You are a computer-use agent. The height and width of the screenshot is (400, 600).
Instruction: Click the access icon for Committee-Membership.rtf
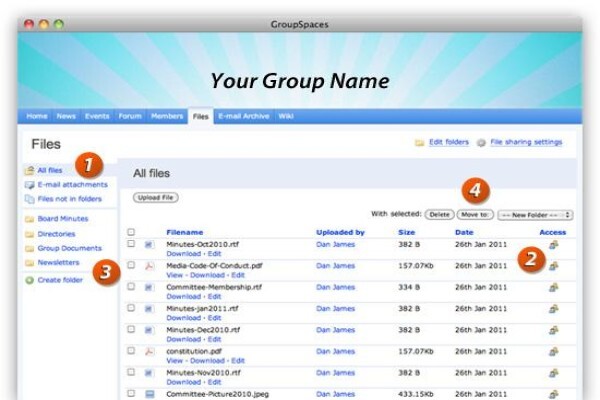(x=553, y=287)
